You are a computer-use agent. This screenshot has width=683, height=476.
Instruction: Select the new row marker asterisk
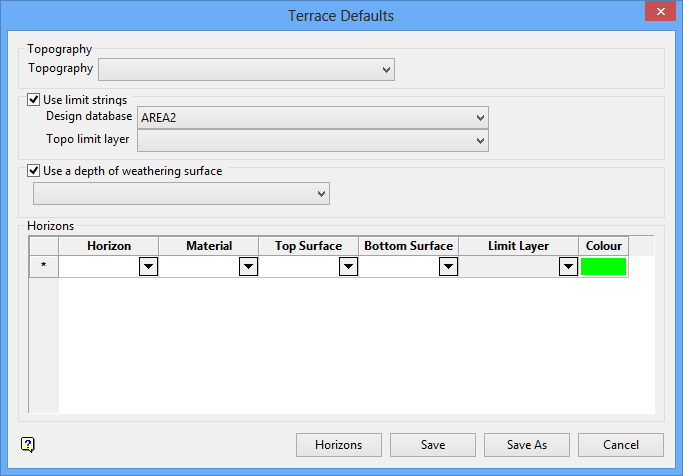tap(43, 267)
